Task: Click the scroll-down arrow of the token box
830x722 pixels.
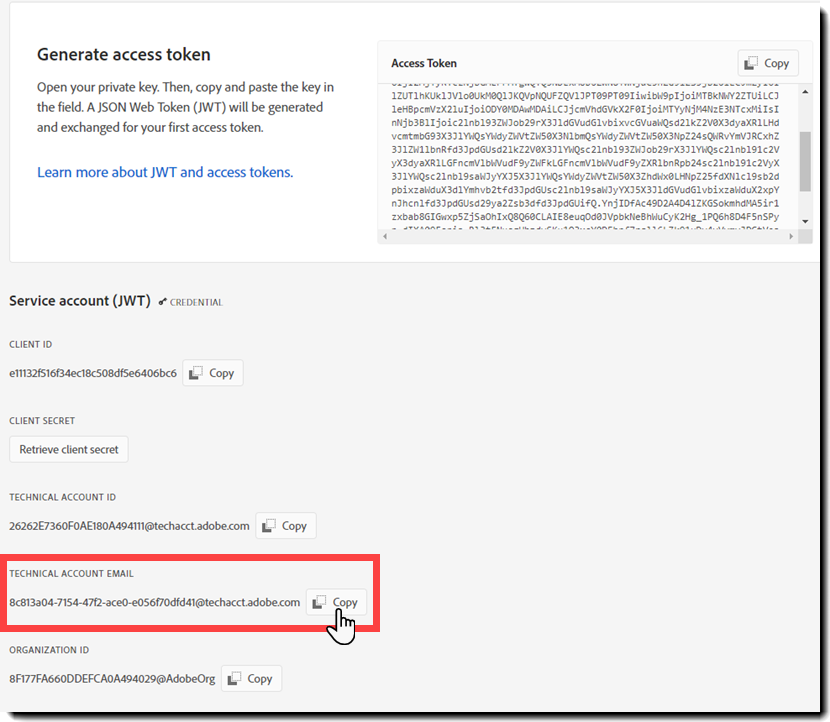Action: pos(806,221)
